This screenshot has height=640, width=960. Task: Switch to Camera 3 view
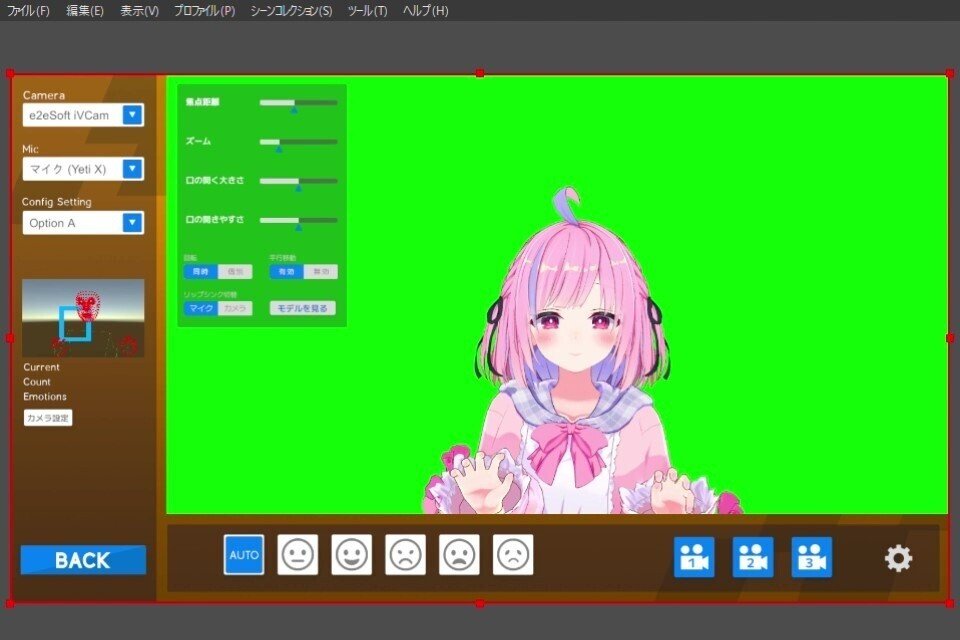click(x=813, y=558)
